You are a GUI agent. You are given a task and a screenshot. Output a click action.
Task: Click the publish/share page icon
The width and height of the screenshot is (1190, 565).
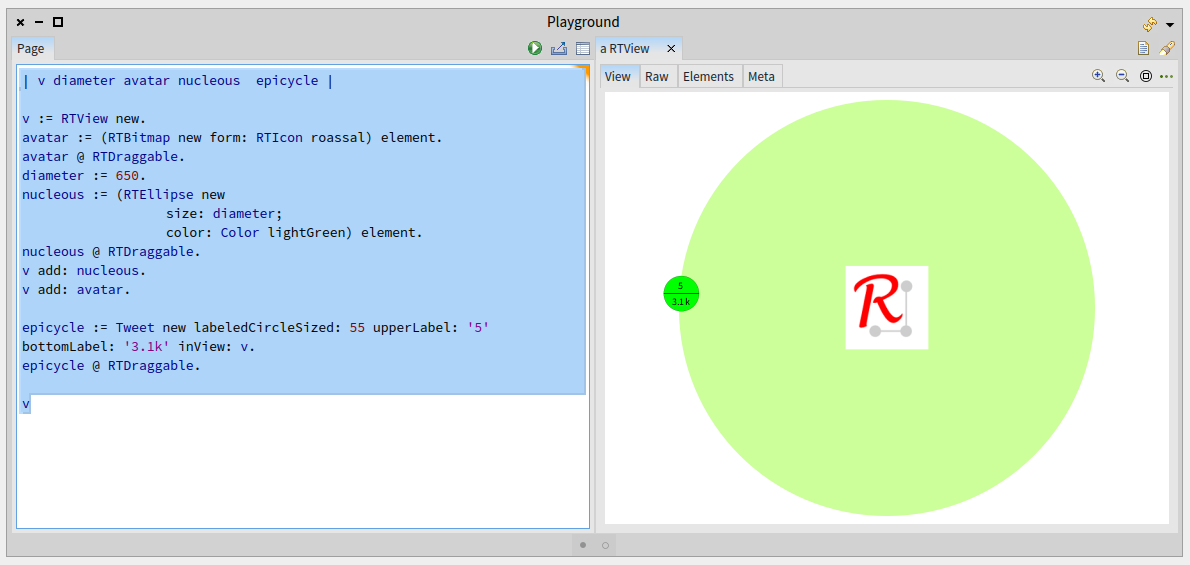(x=559, y=48)
